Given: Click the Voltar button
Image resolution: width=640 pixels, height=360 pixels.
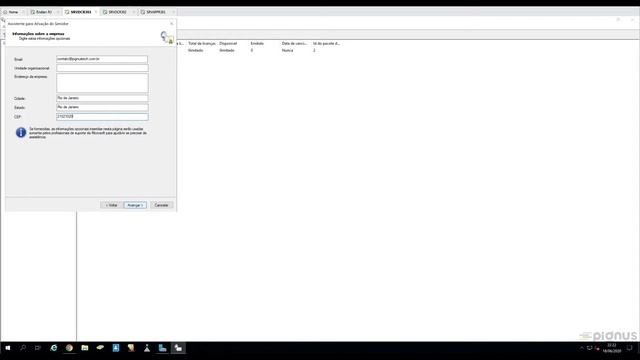Looking at the screenshot, I should click(111, 205).
